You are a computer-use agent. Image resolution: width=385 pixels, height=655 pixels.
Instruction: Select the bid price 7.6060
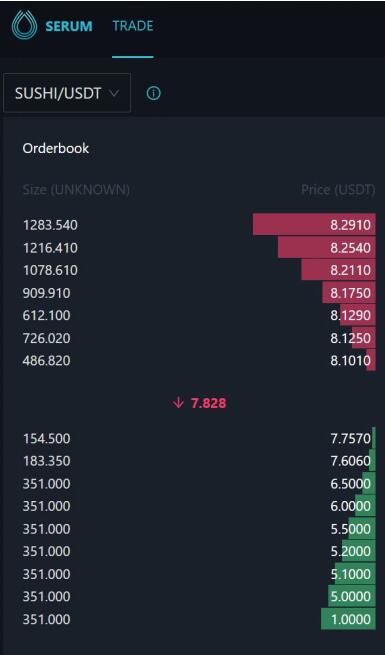(350, 461)
